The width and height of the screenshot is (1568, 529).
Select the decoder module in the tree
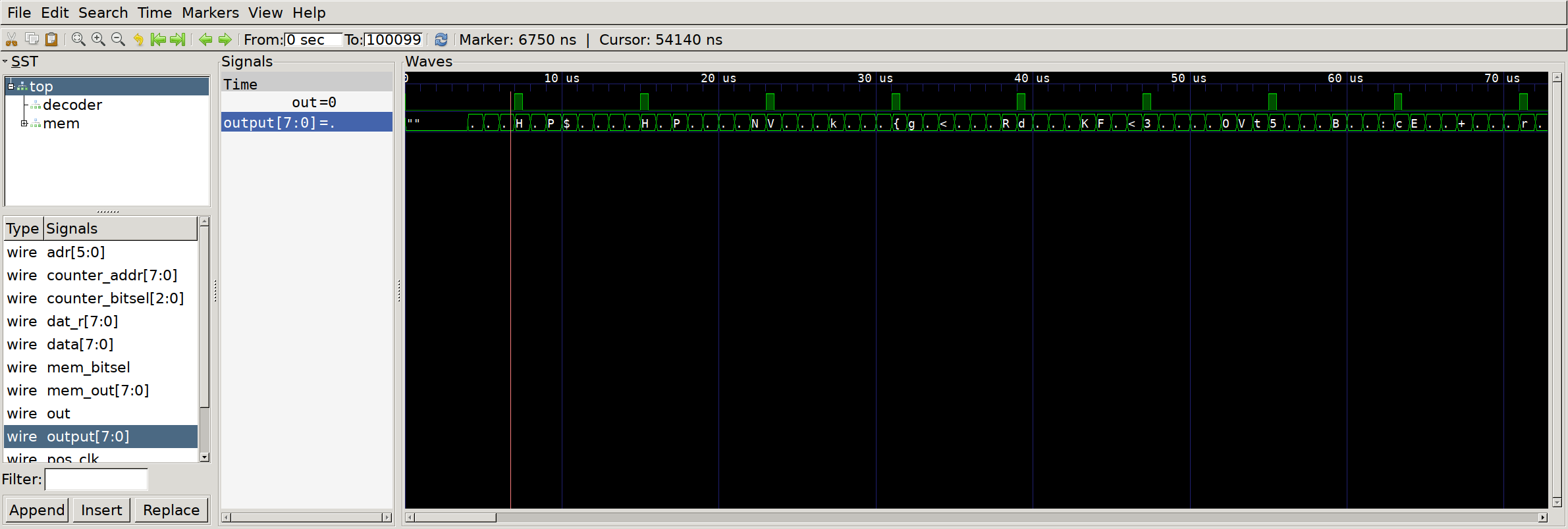72,105
